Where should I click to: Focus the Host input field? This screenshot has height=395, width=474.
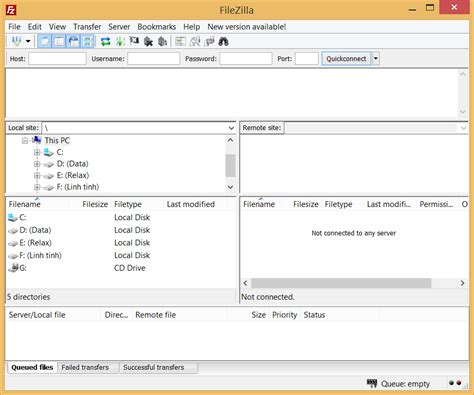coord(57,59)
